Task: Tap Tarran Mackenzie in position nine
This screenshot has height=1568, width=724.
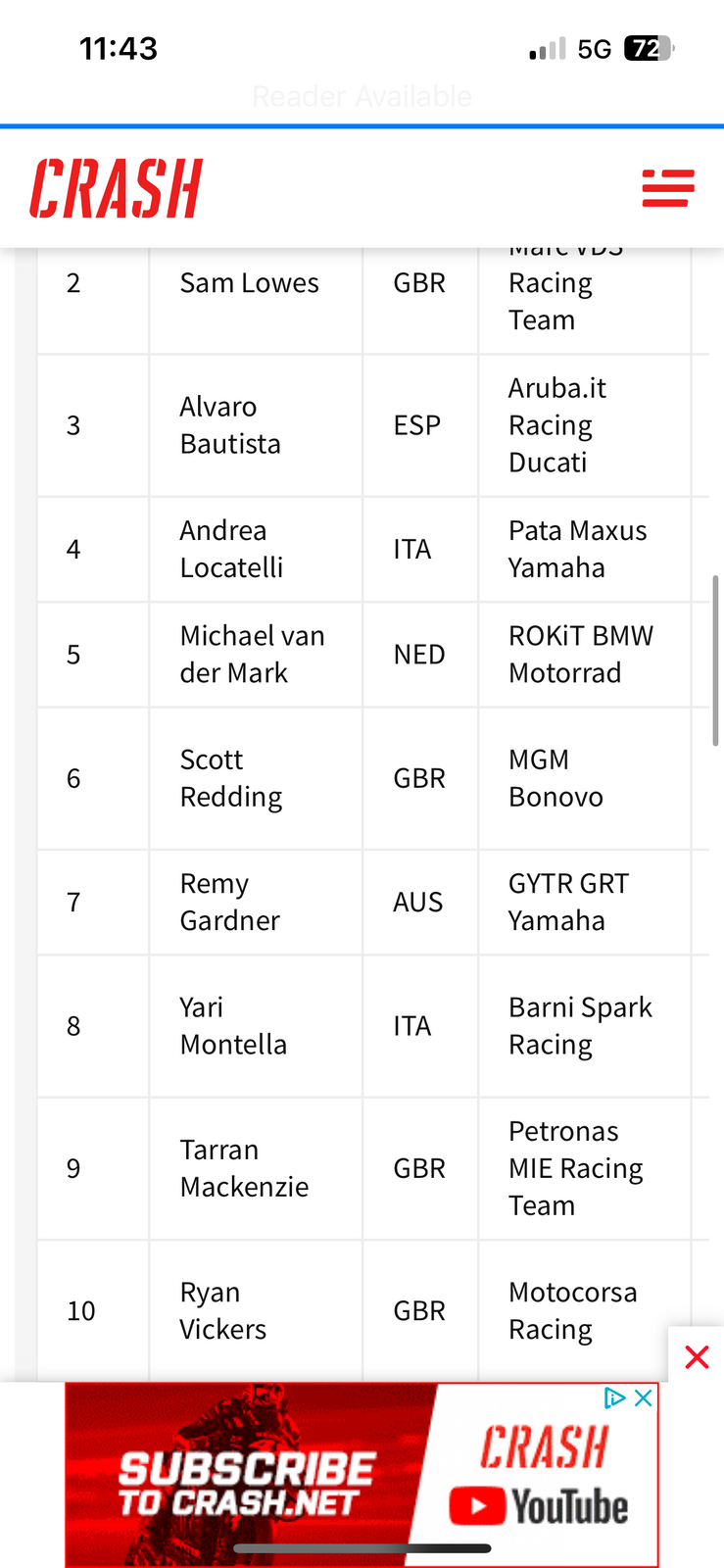Action: click(244, 1168)
